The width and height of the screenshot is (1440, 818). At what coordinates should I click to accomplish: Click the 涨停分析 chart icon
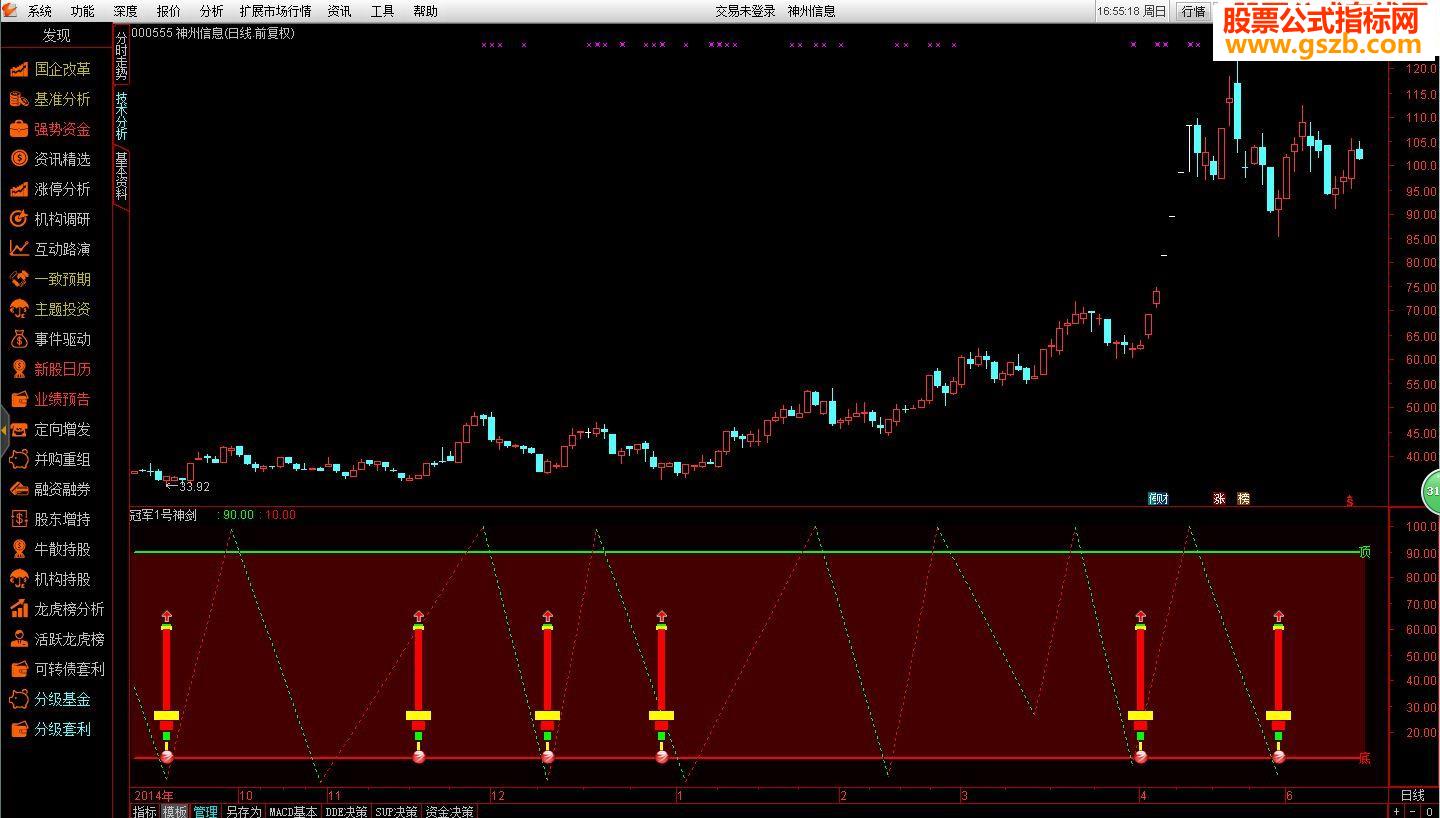pos(19,189)
